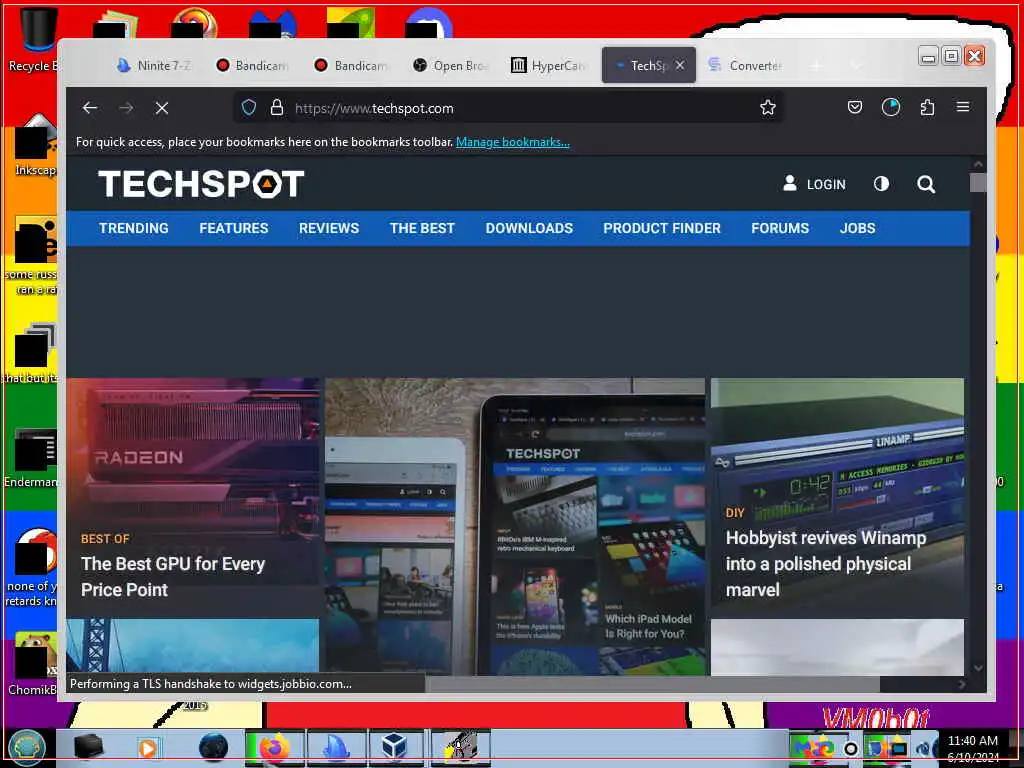Click the blue Ninite-style taskbar icon
This screenshot has width=1024, height=768.
click(x=336, y=748)
